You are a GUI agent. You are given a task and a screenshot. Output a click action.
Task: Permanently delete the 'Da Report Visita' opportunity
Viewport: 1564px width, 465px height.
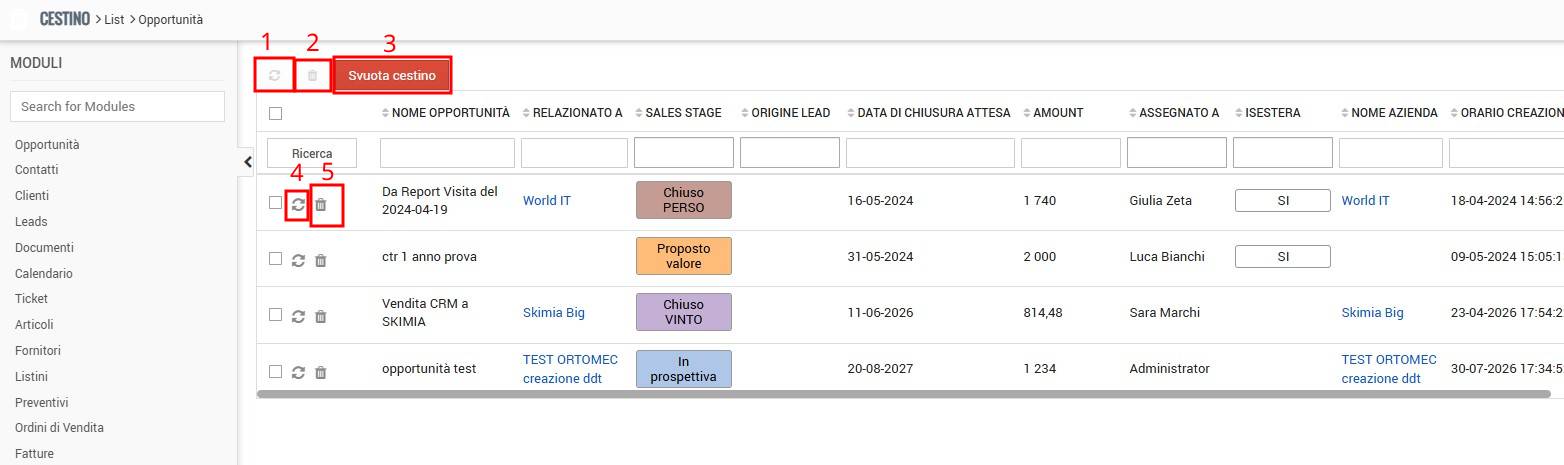321,204
